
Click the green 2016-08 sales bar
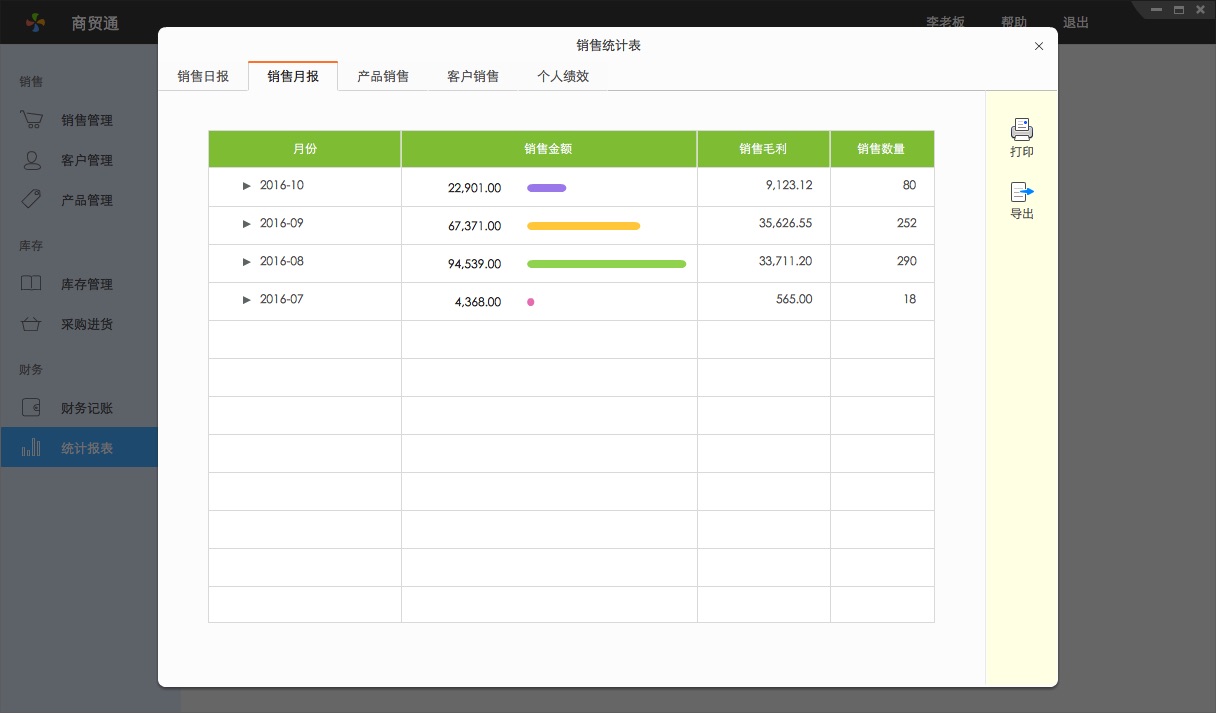tap(606, 264)
